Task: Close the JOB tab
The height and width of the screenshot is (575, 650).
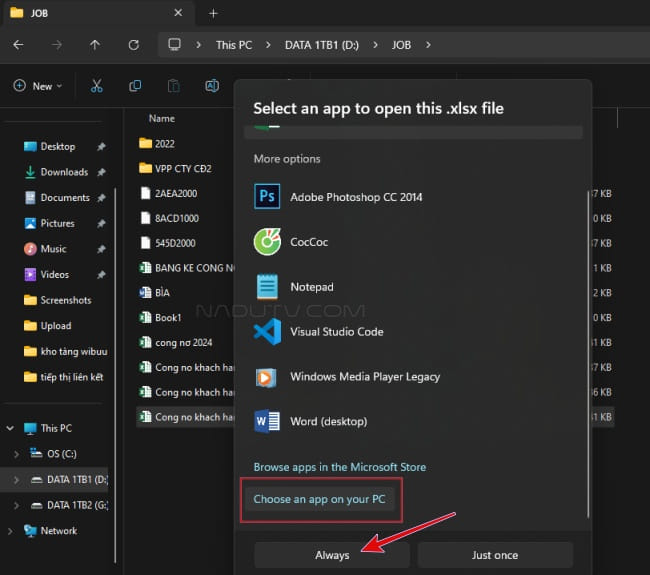Action: pos(178,13)
